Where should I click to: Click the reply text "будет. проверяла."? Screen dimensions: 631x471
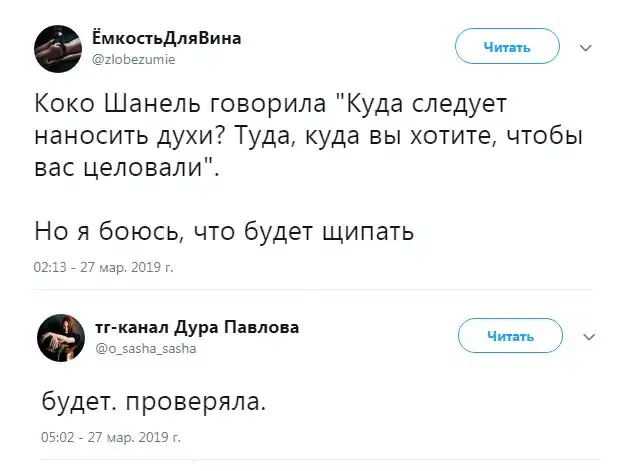coord(154,403)
